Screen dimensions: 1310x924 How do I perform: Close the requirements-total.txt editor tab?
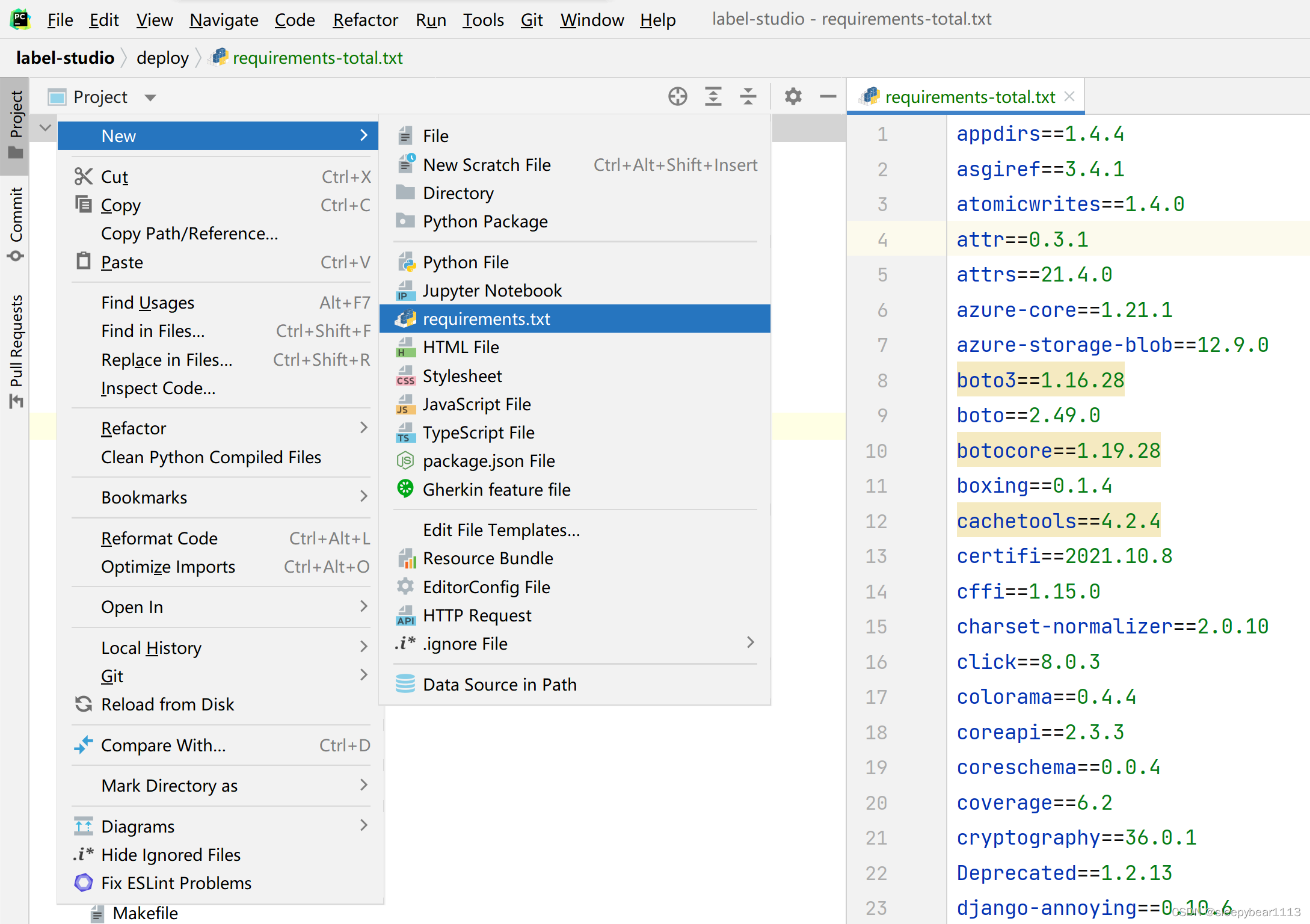pyautogui.click(x=1069, y=96)
